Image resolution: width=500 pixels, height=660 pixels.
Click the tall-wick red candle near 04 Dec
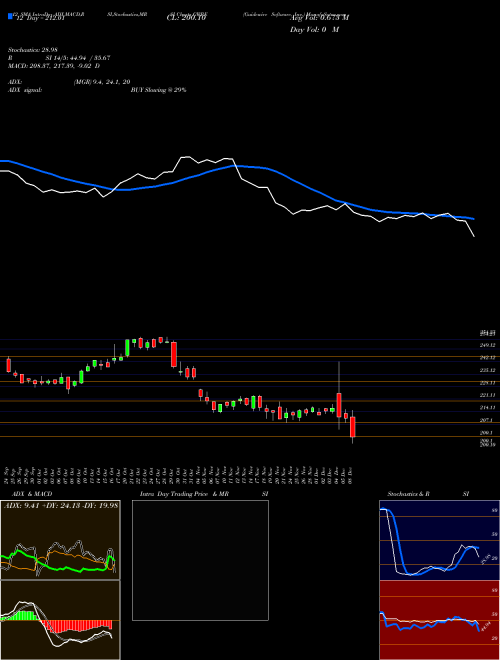click(339, 405)
